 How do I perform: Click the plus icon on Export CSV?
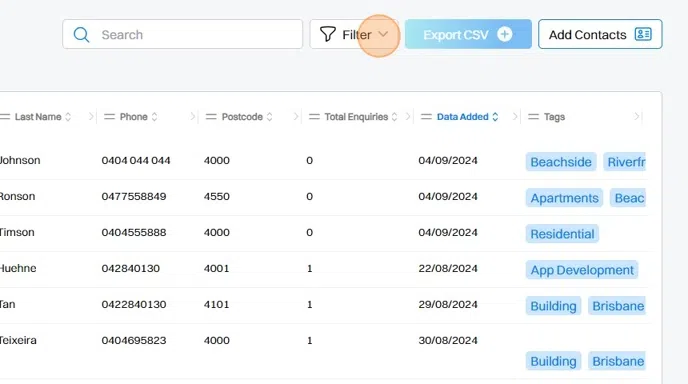(505, 34)
